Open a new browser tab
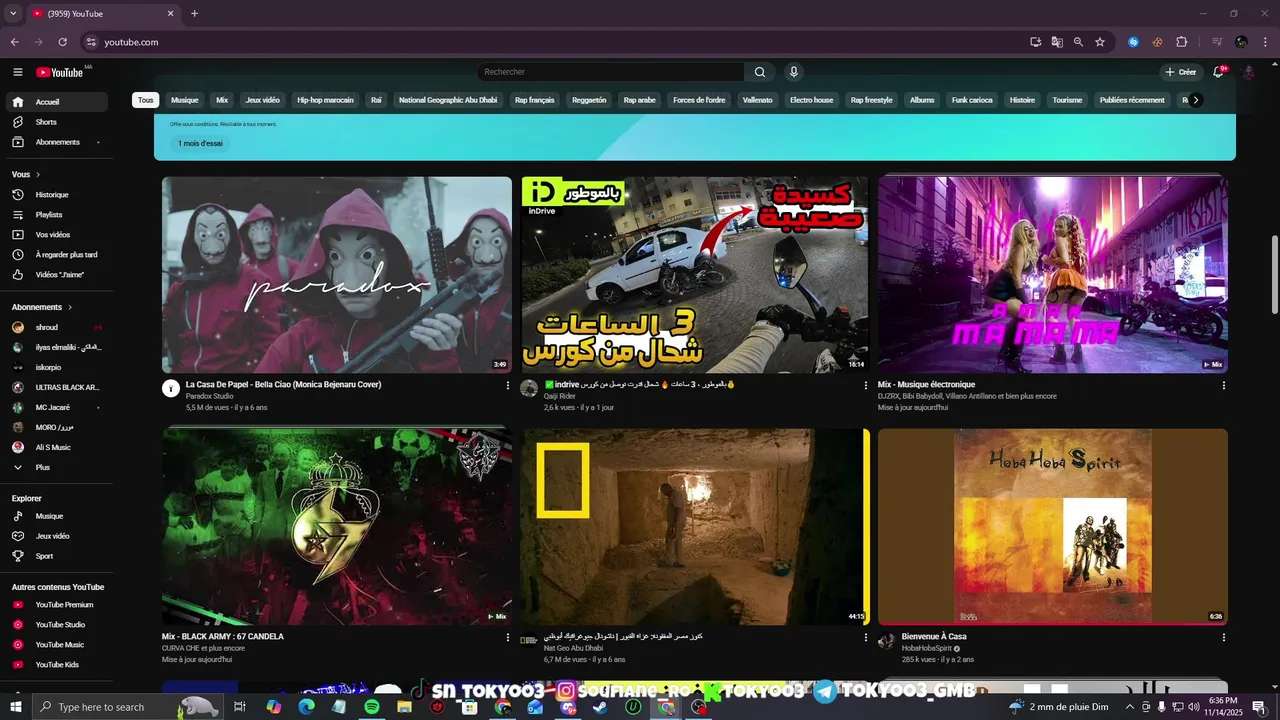This screenshot has height=720, width=1280. tap(194, 14)
